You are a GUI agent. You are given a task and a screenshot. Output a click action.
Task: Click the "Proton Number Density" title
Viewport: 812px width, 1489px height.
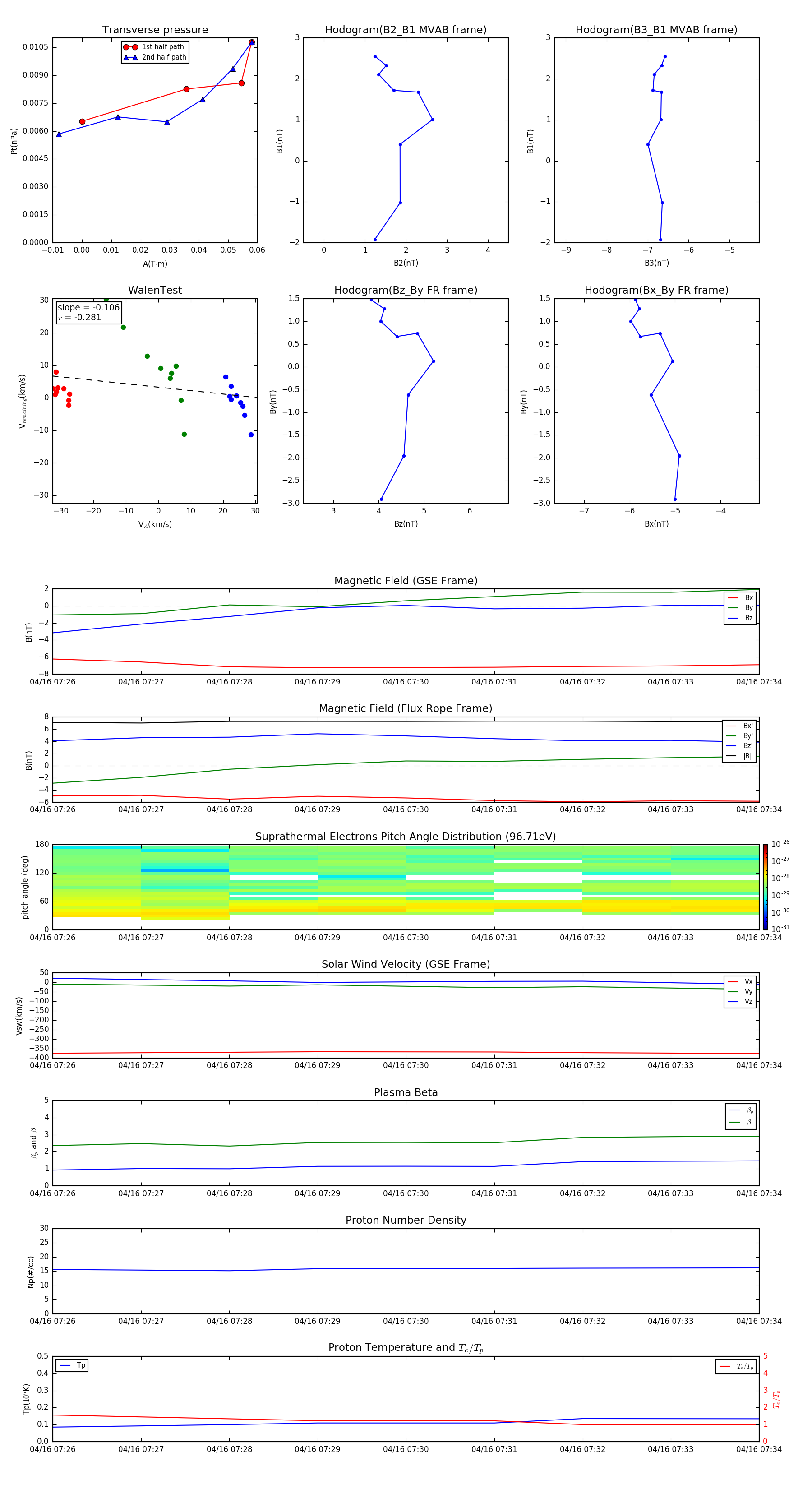pos(406,1220)
